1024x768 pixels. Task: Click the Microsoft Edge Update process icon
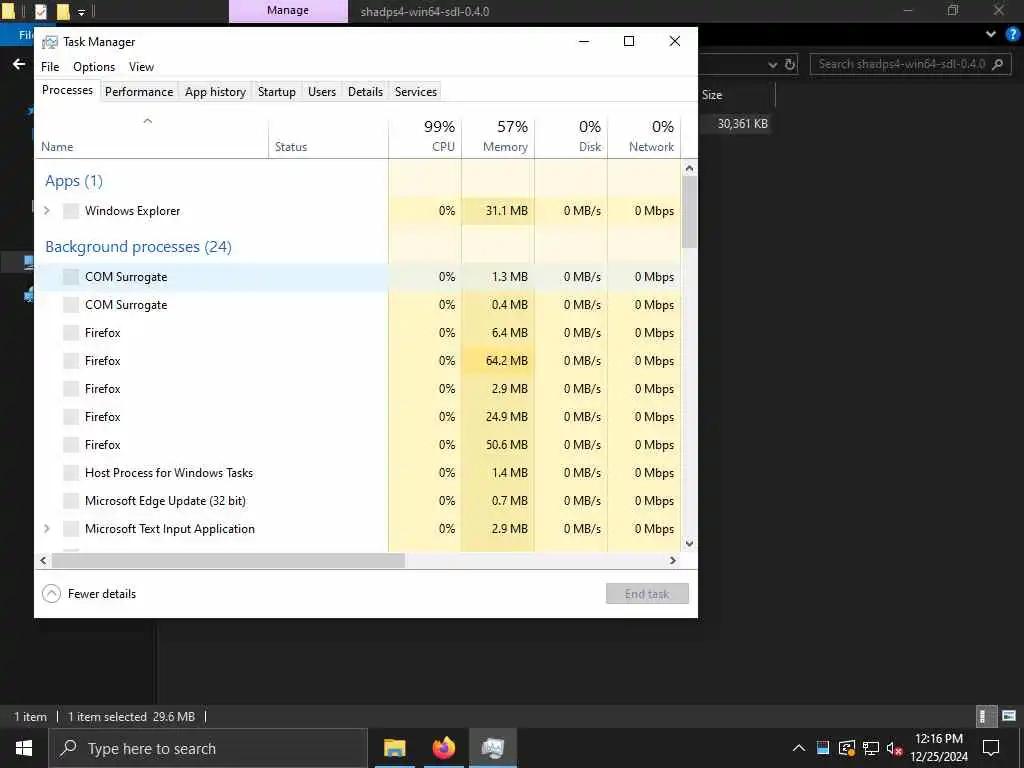[x=71, y=501]
